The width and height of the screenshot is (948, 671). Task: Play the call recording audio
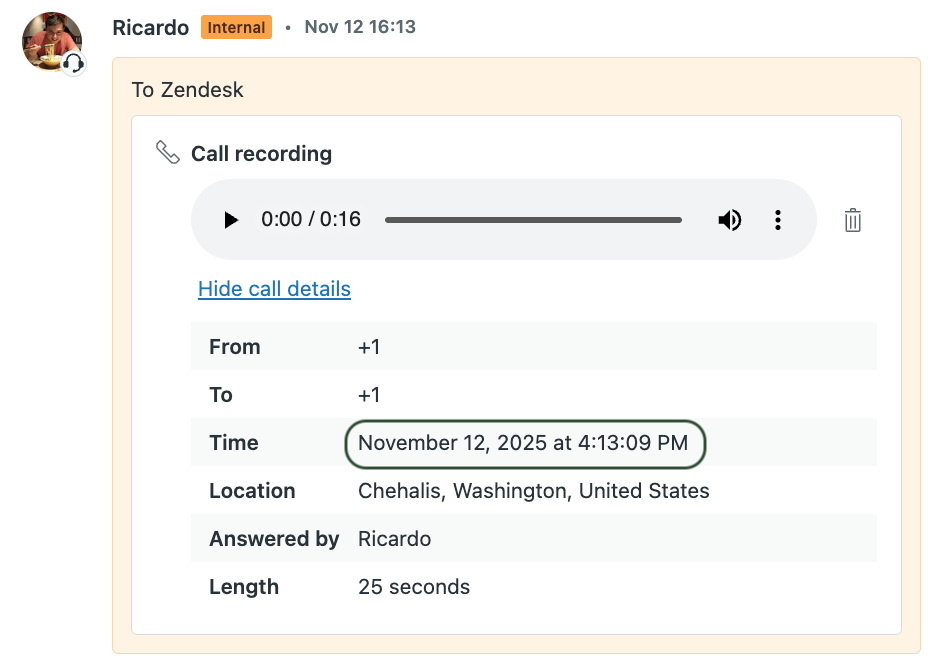(x=231, y=220)
